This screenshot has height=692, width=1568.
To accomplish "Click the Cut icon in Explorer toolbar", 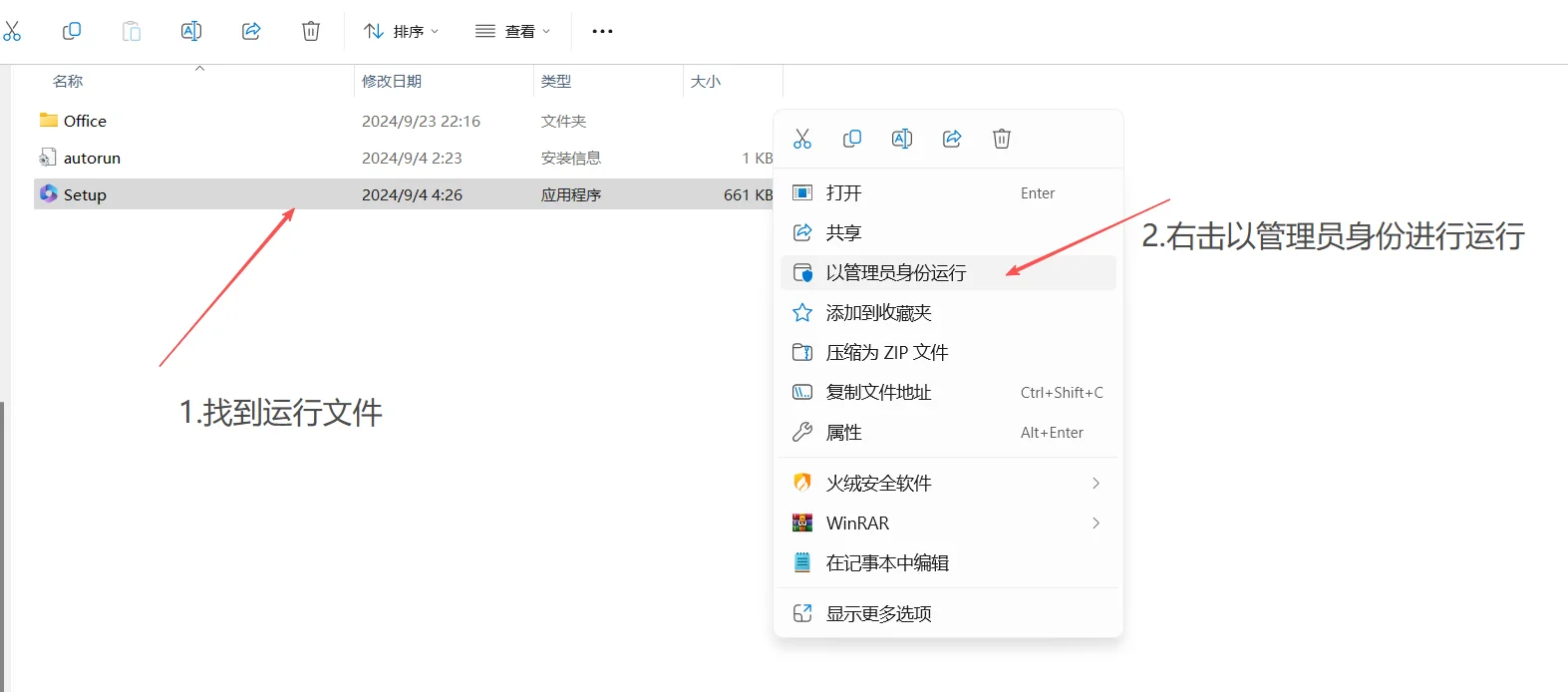I will (11, 31).
